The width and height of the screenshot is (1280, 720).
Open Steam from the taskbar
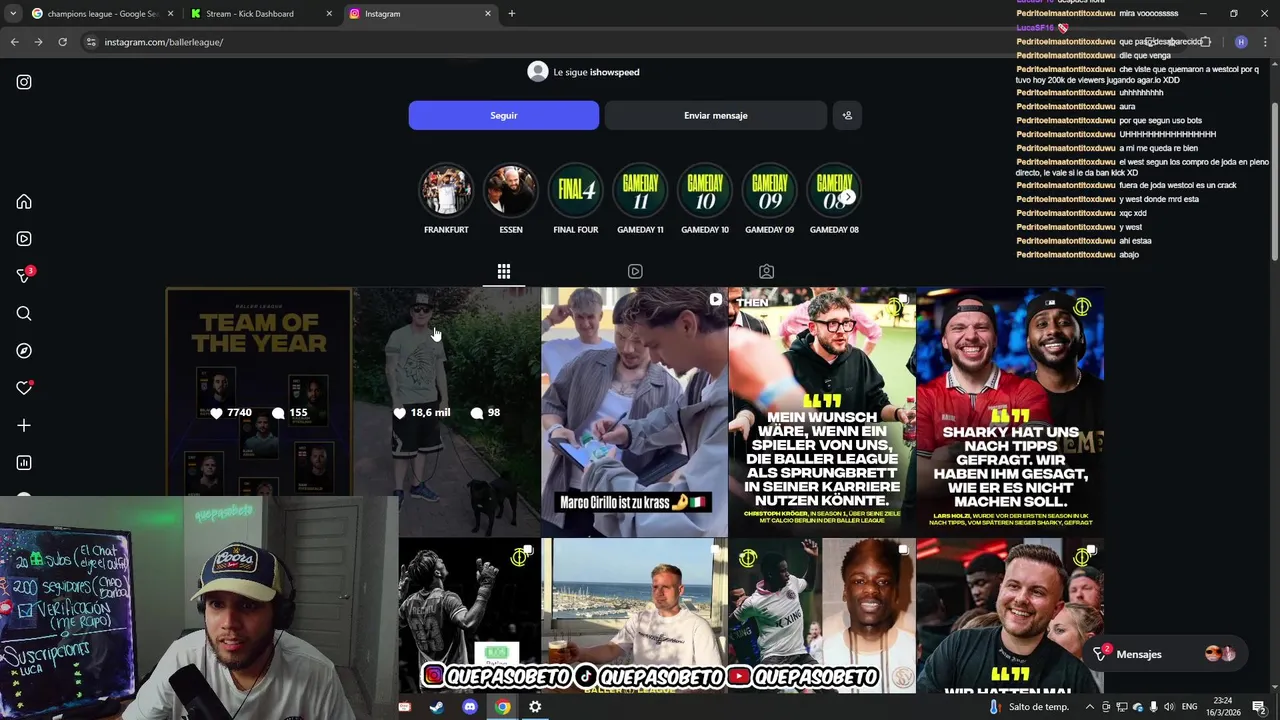[437, 707]
